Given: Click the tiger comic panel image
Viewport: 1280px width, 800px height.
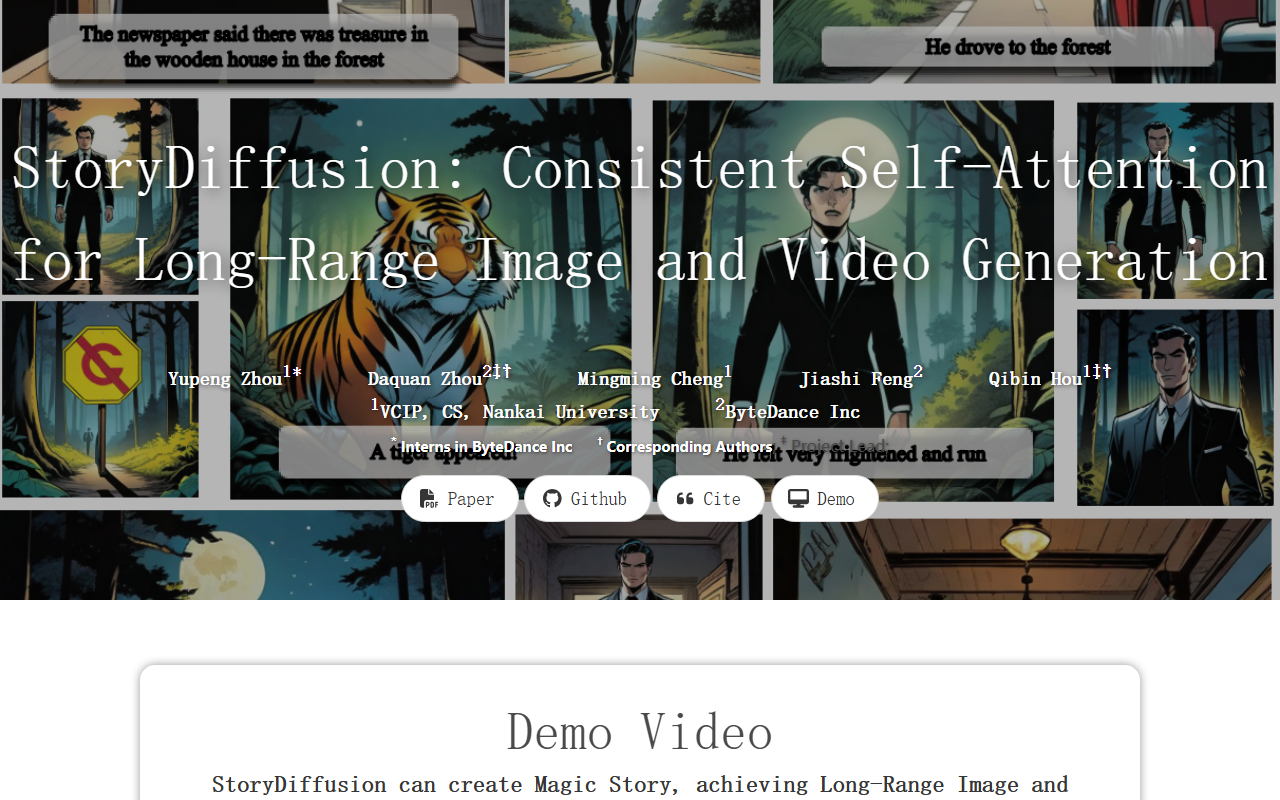Looking at the screenshot, I should tap(431, 298).
